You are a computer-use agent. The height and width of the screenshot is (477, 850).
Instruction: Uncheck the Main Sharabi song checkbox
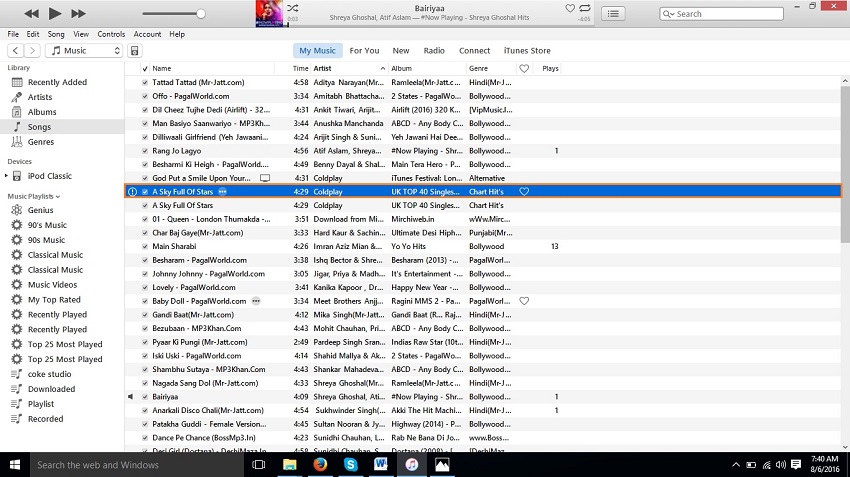145,246
